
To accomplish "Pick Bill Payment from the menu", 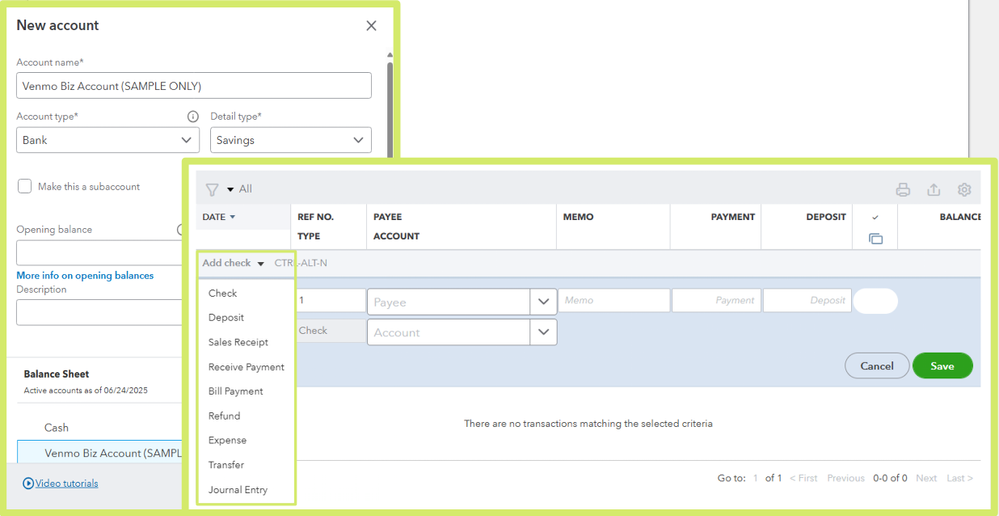I will 236,391.
